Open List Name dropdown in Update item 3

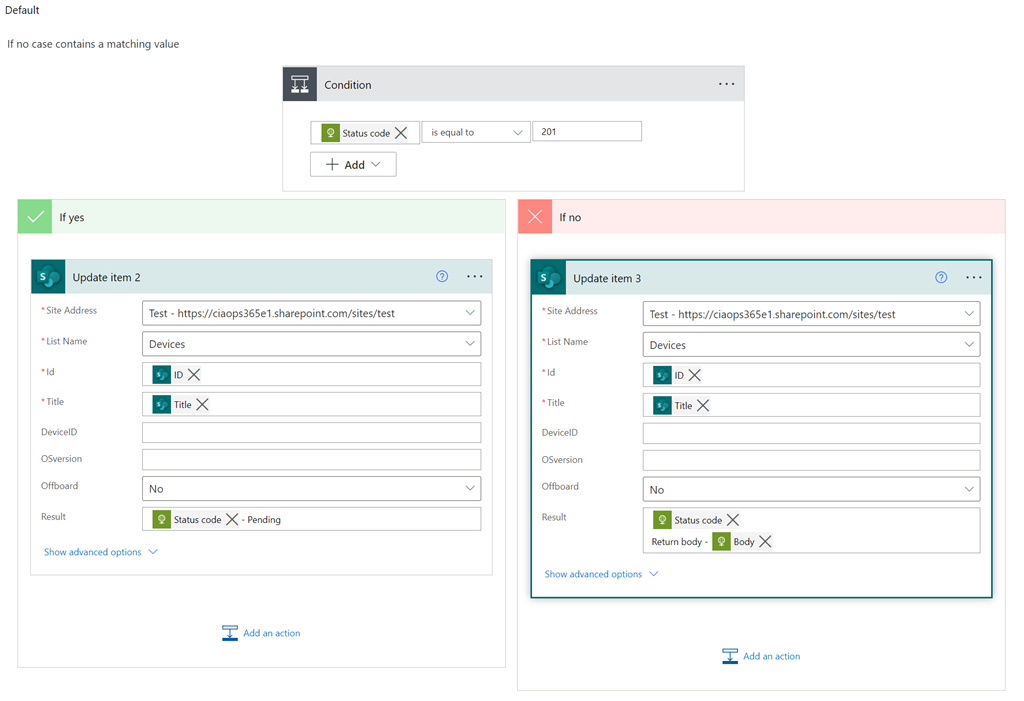[969, 345]
